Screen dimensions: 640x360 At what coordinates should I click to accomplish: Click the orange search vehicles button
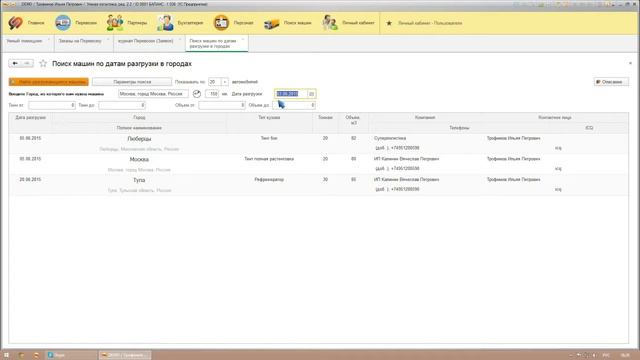pyautogui.click(x=49, y=82)
